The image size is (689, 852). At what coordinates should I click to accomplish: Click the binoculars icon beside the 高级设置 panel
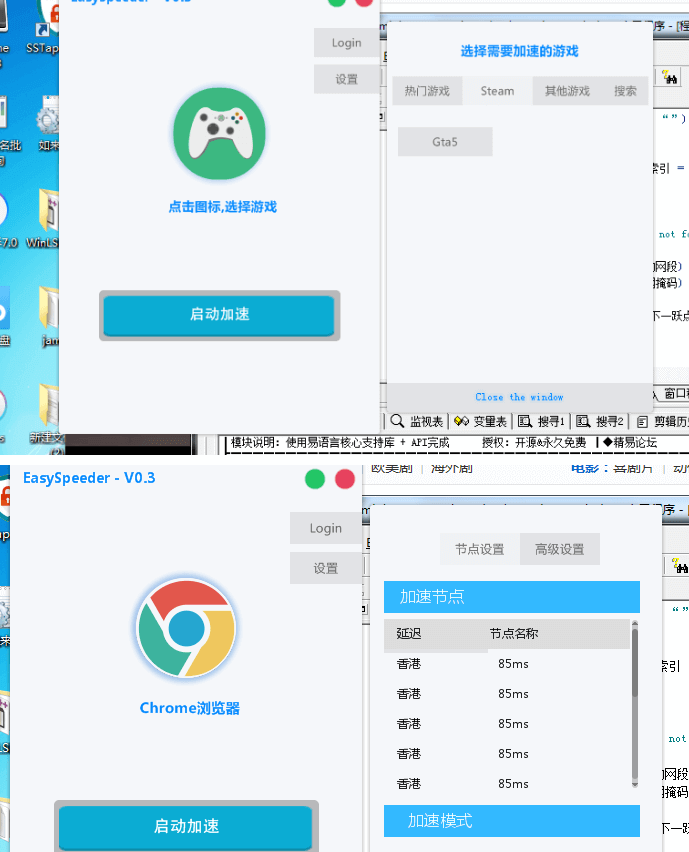(x=680, y=566)
